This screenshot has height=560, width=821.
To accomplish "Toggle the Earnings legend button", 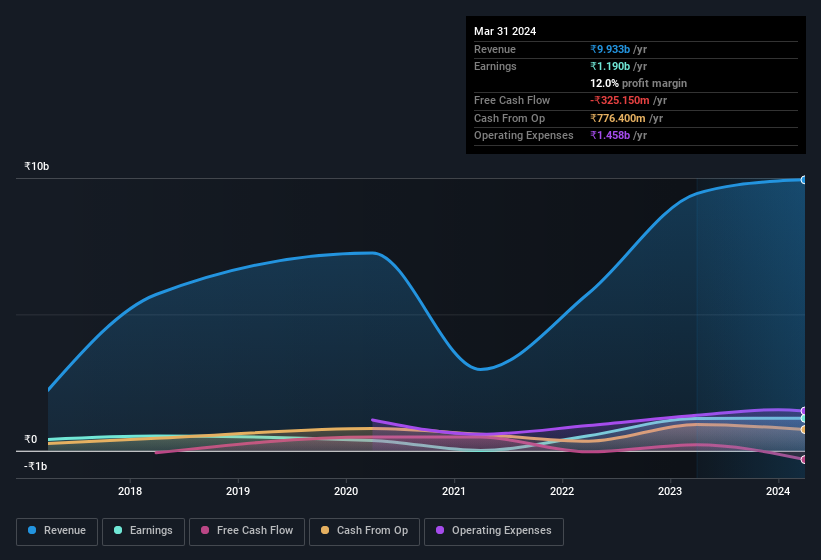I will tap(143, 532).
